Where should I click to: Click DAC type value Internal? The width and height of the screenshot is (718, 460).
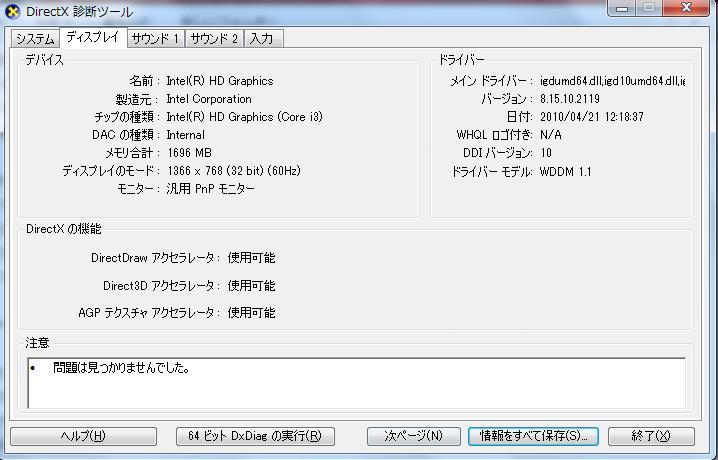(185, 135)
